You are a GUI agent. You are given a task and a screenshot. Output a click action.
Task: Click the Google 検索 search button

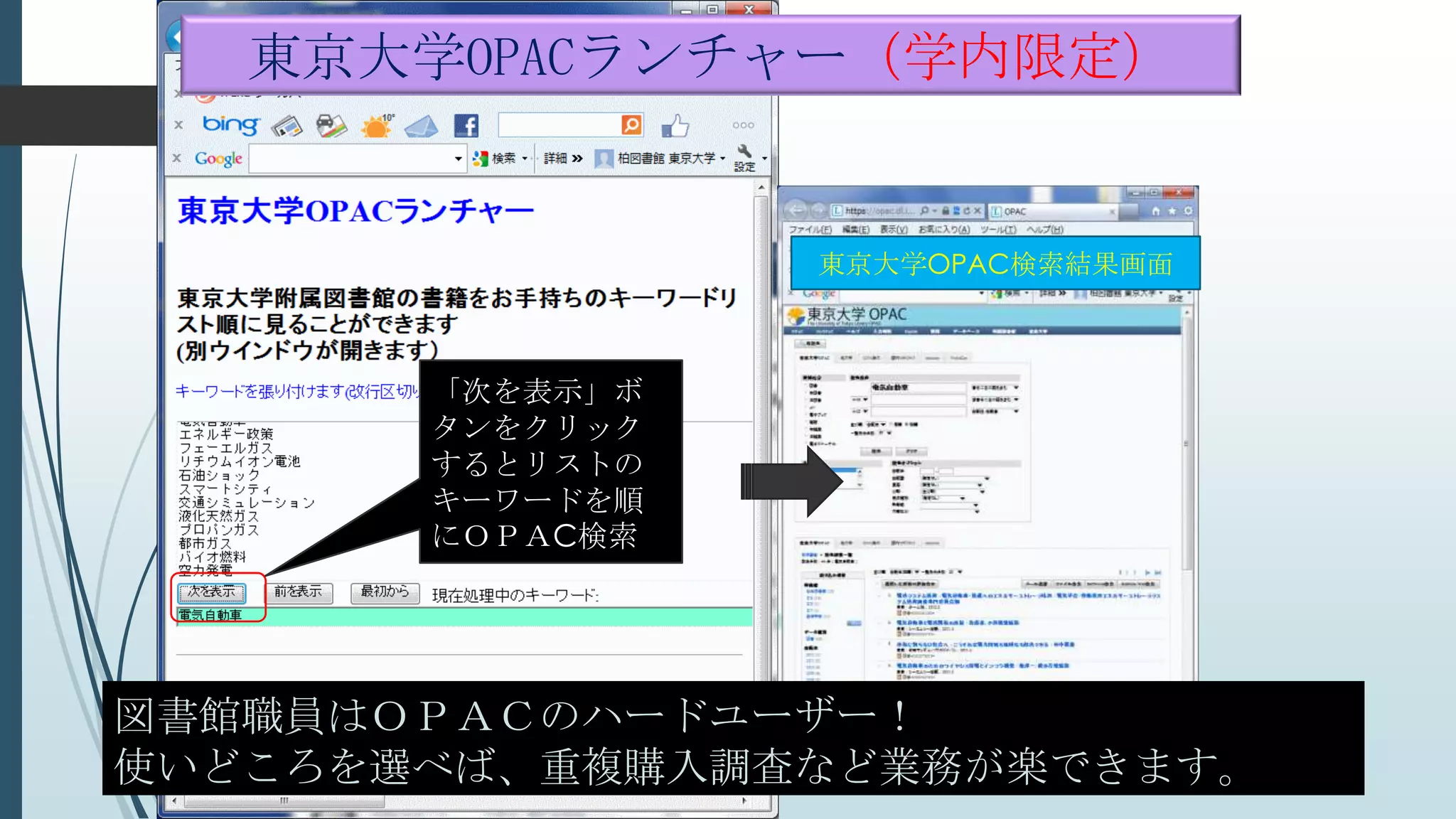coord(496,158)
